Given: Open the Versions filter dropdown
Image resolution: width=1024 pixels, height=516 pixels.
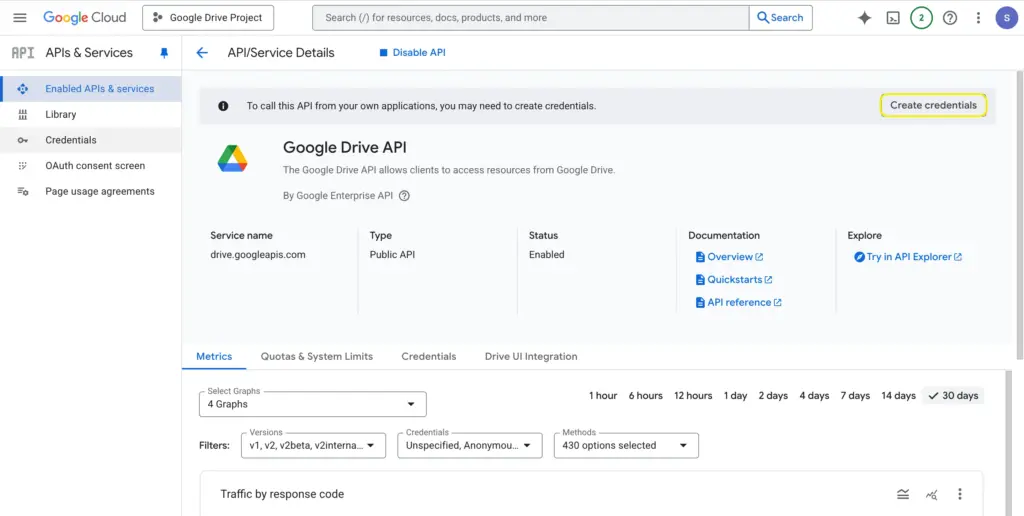Looking at the screenshot, I should [x=313, y=446].
